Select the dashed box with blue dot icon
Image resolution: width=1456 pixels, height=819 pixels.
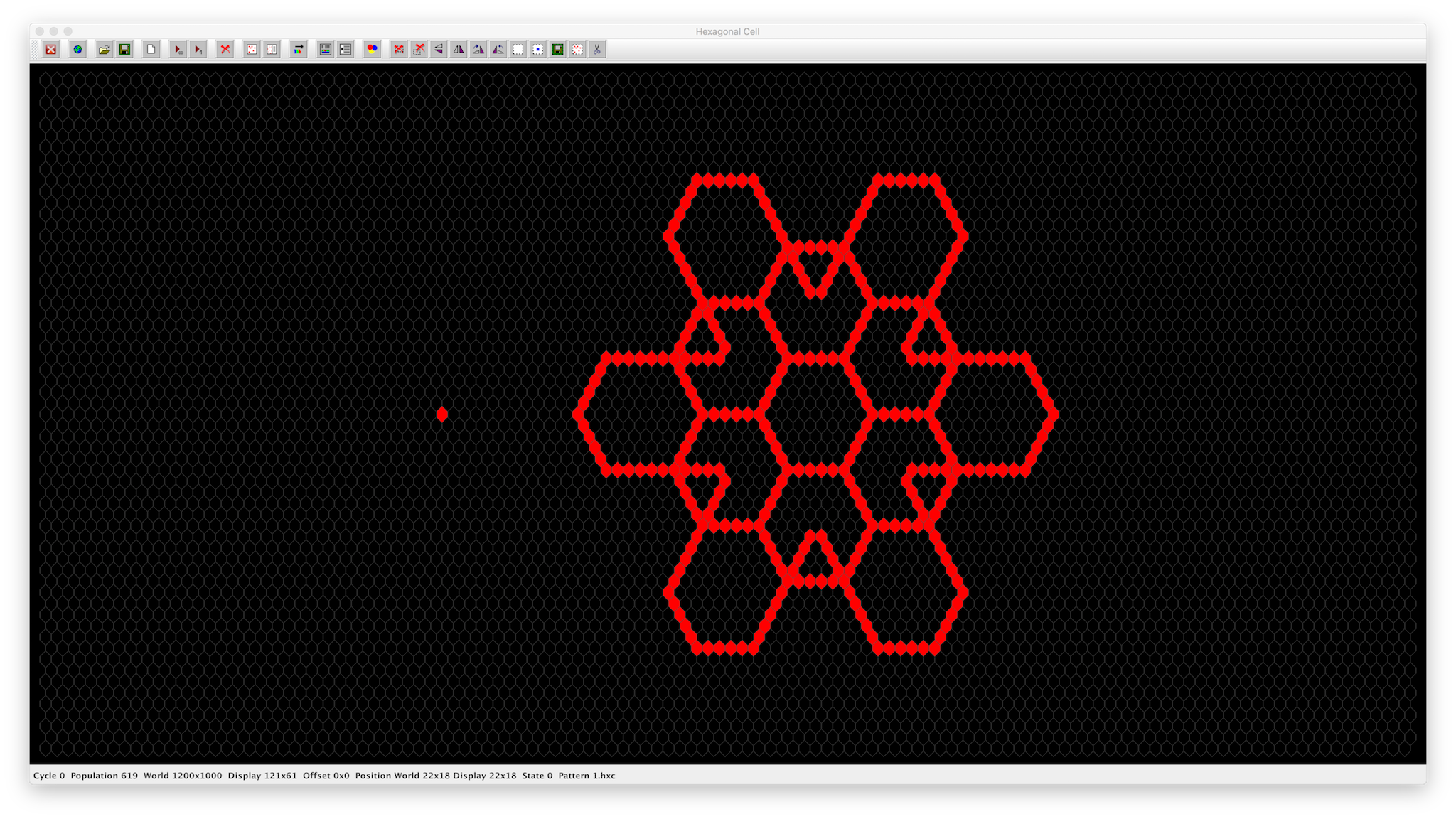pyautogui.click(x=538, y=50)
